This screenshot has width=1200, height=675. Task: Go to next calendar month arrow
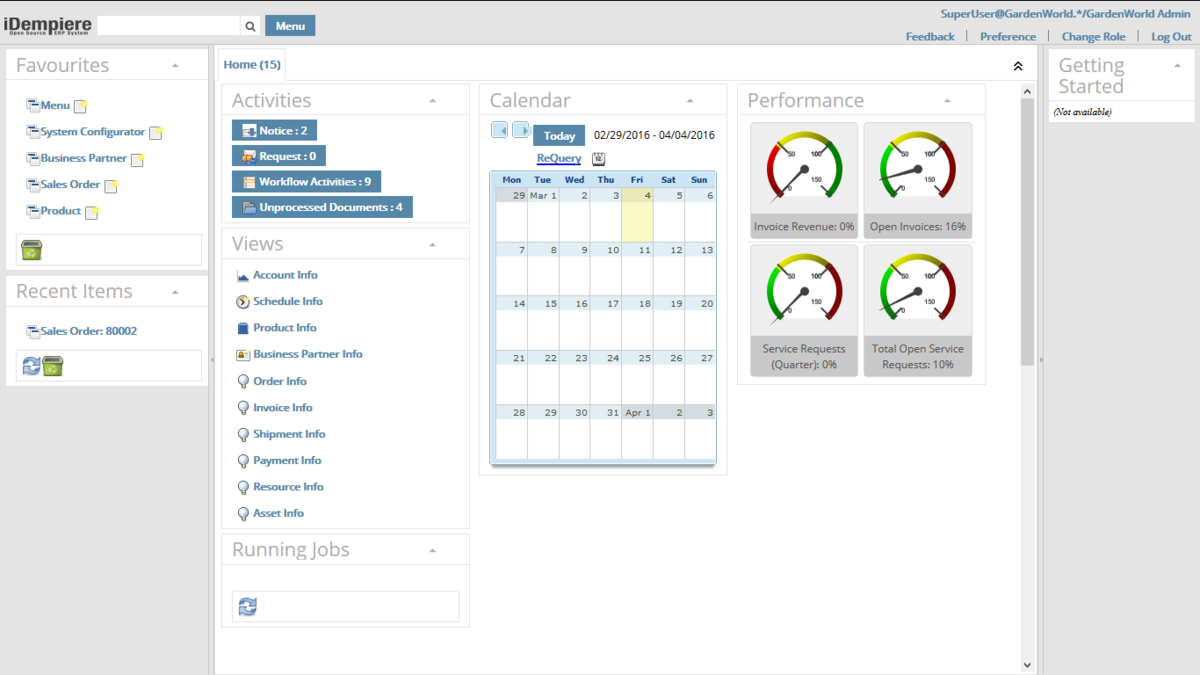(x=521, y=130)
